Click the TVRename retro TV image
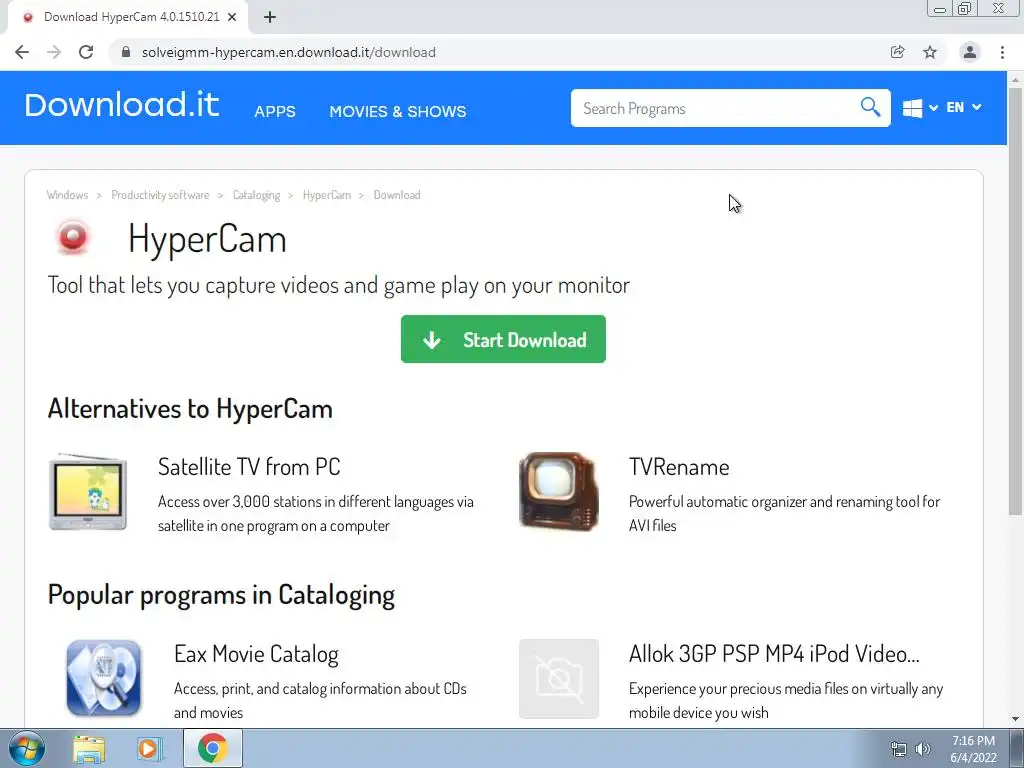 (558, 492)
